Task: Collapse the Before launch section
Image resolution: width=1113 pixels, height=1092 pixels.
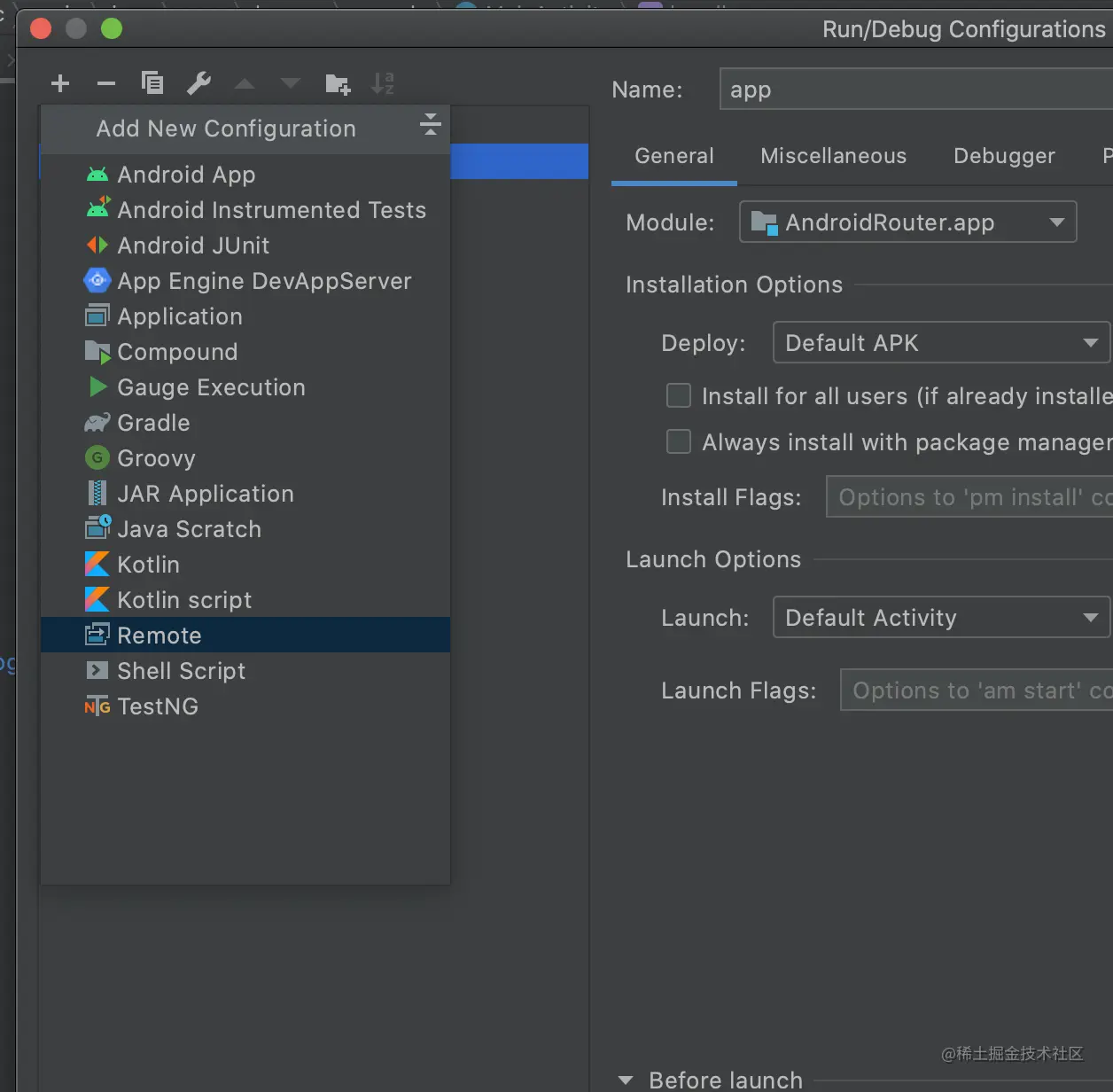Action: click(626, 1080)
